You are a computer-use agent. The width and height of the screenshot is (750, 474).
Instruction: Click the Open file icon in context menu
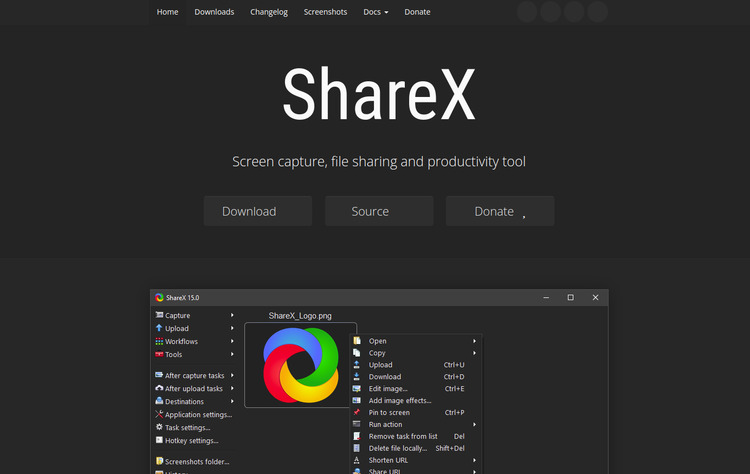pos(357,341)
